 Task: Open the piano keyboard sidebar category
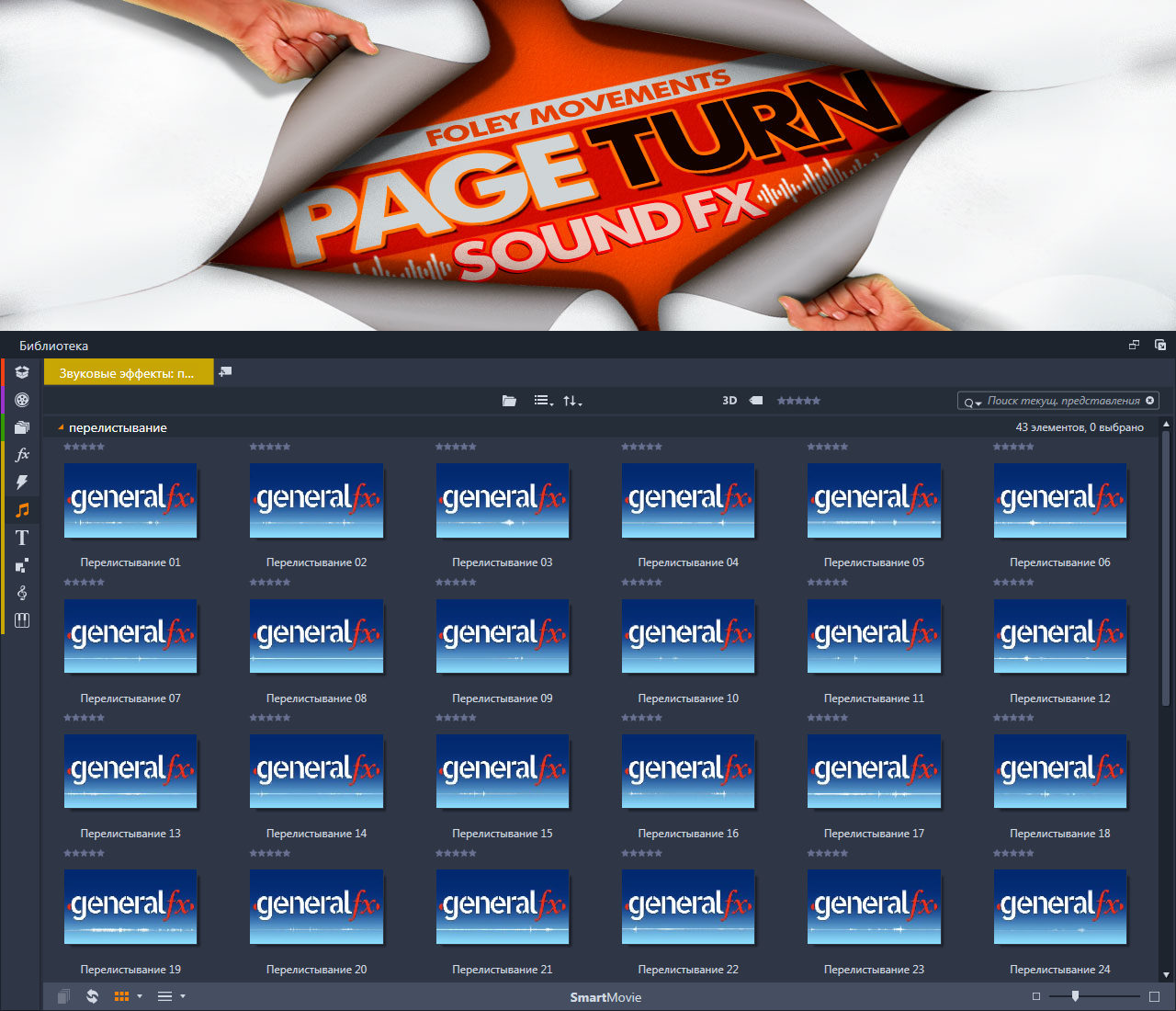tap(22, 620)
